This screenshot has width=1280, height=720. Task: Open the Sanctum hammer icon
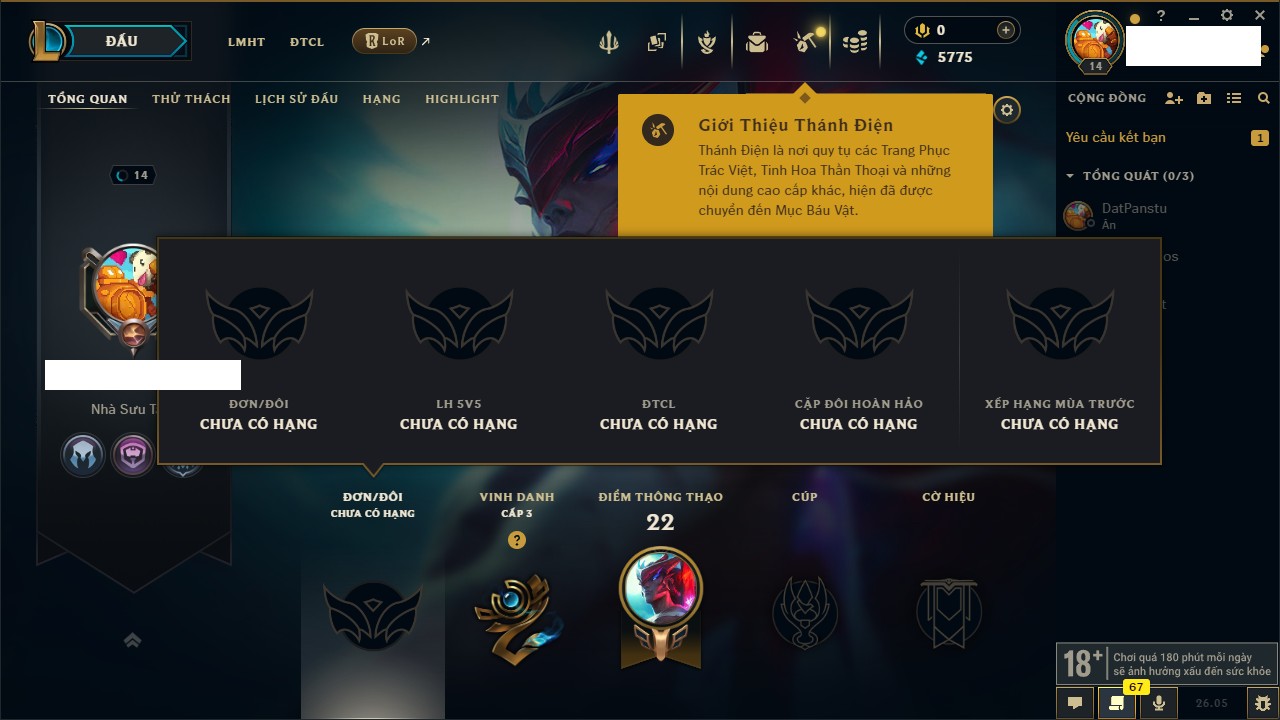click(x=806, y=41)
